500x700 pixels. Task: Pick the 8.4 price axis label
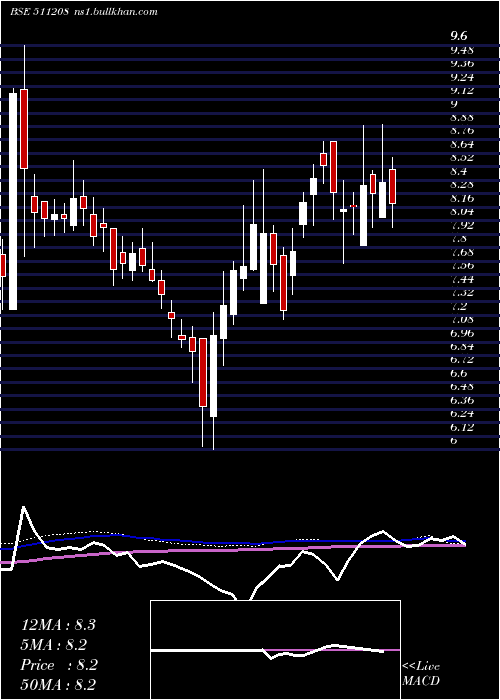(458, 171)
